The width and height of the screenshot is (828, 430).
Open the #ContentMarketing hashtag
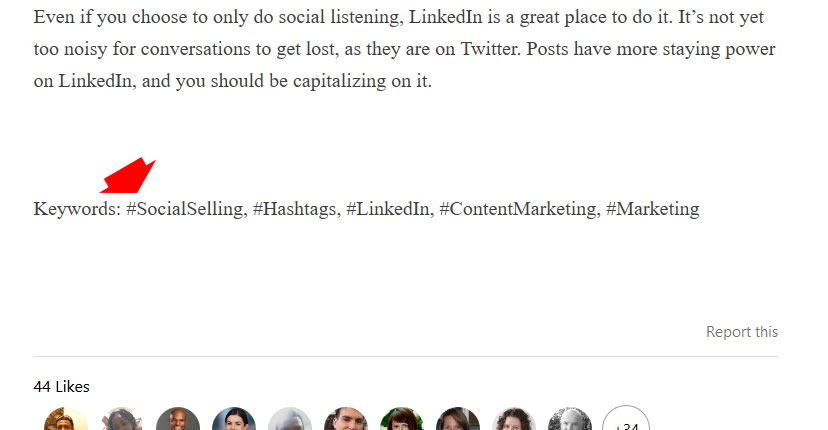(x=518, y=209)
